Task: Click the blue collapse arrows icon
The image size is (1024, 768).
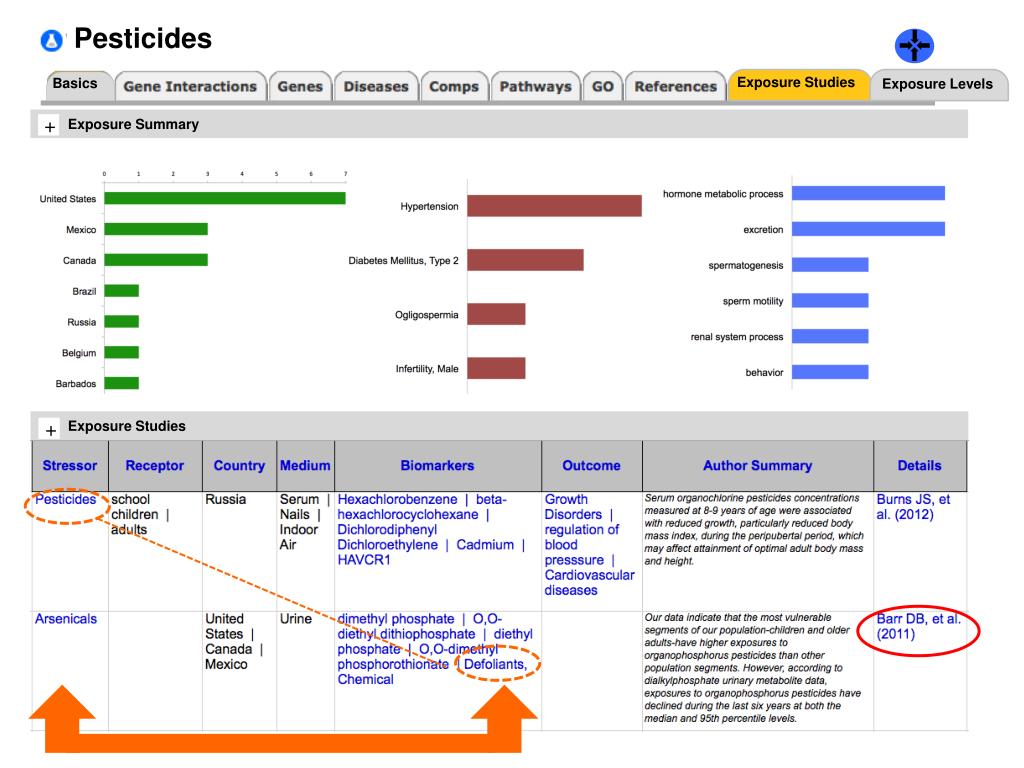Action: (914, 46)
